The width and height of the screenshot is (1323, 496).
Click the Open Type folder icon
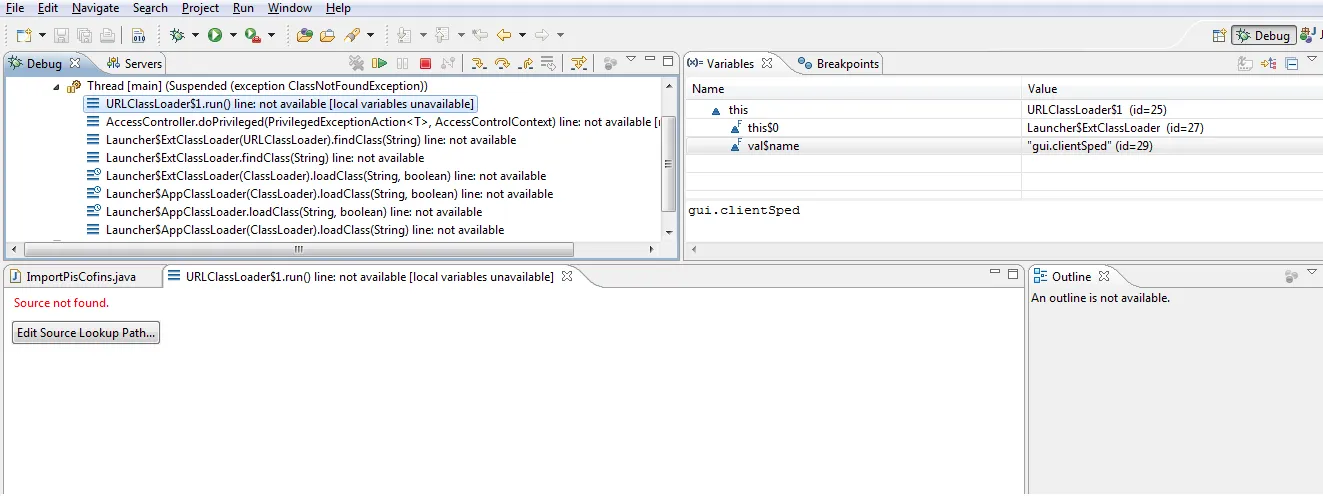(306, 35)
